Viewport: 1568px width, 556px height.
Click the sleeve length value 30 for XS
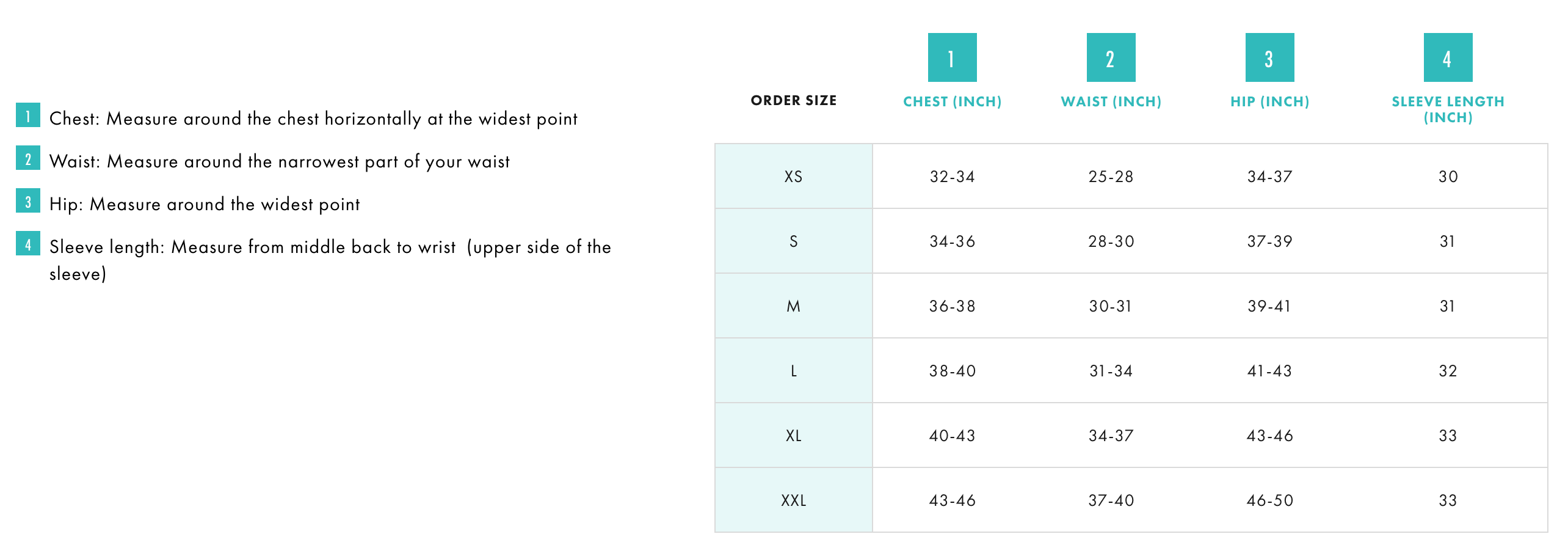[1448, 177]
